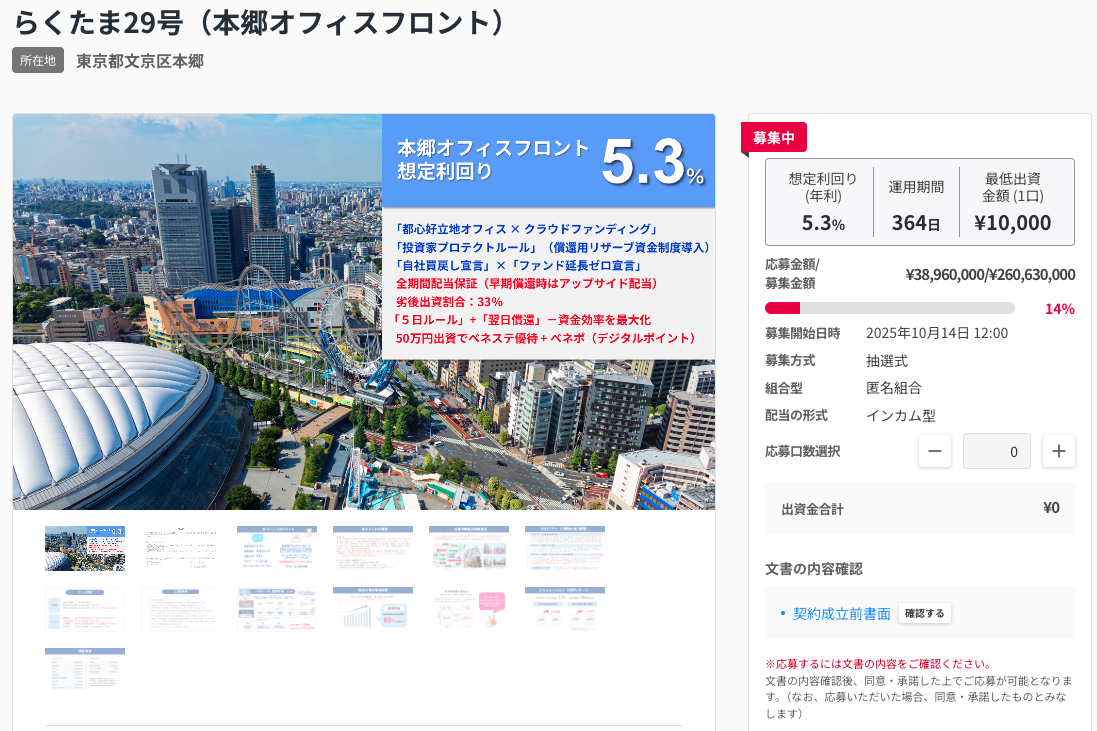Click the らくたま29号 fund title
Screen dimensions: 1097x731
coord(260,21)
